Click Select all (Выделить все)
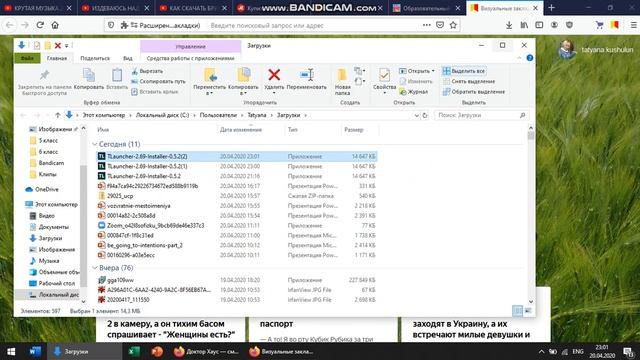This screenshot has width=640, height=360. (x=464, y=71)
